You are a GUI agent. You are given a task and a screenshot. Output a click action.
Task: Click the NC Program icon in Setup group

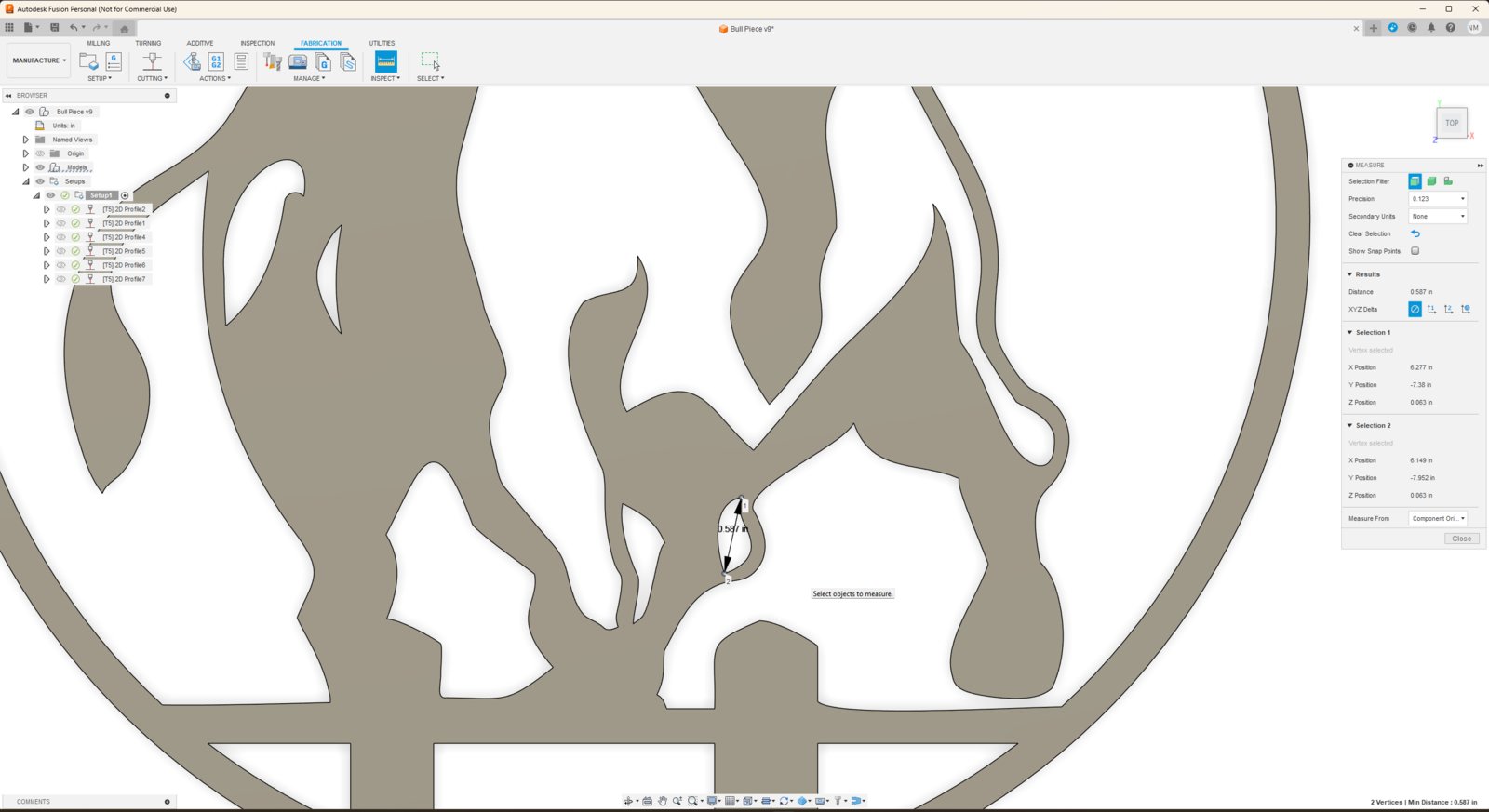[x=114, y=61]
